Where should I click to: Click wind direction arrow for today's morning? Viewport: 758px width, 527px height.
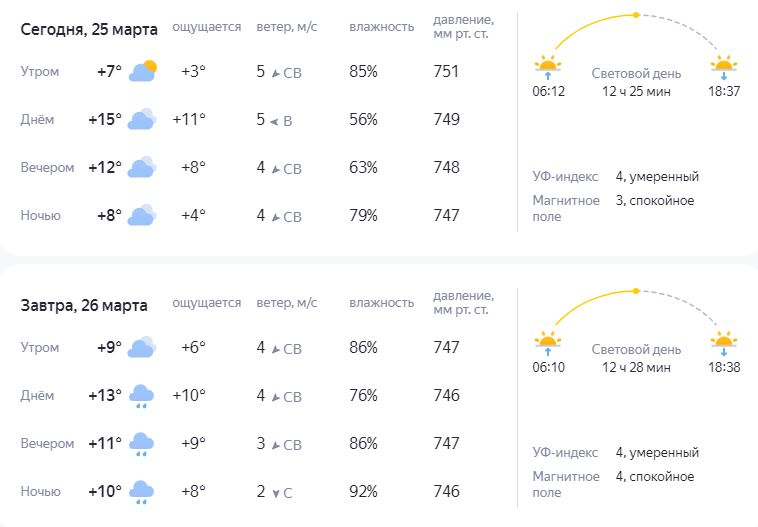coord(275,72)
